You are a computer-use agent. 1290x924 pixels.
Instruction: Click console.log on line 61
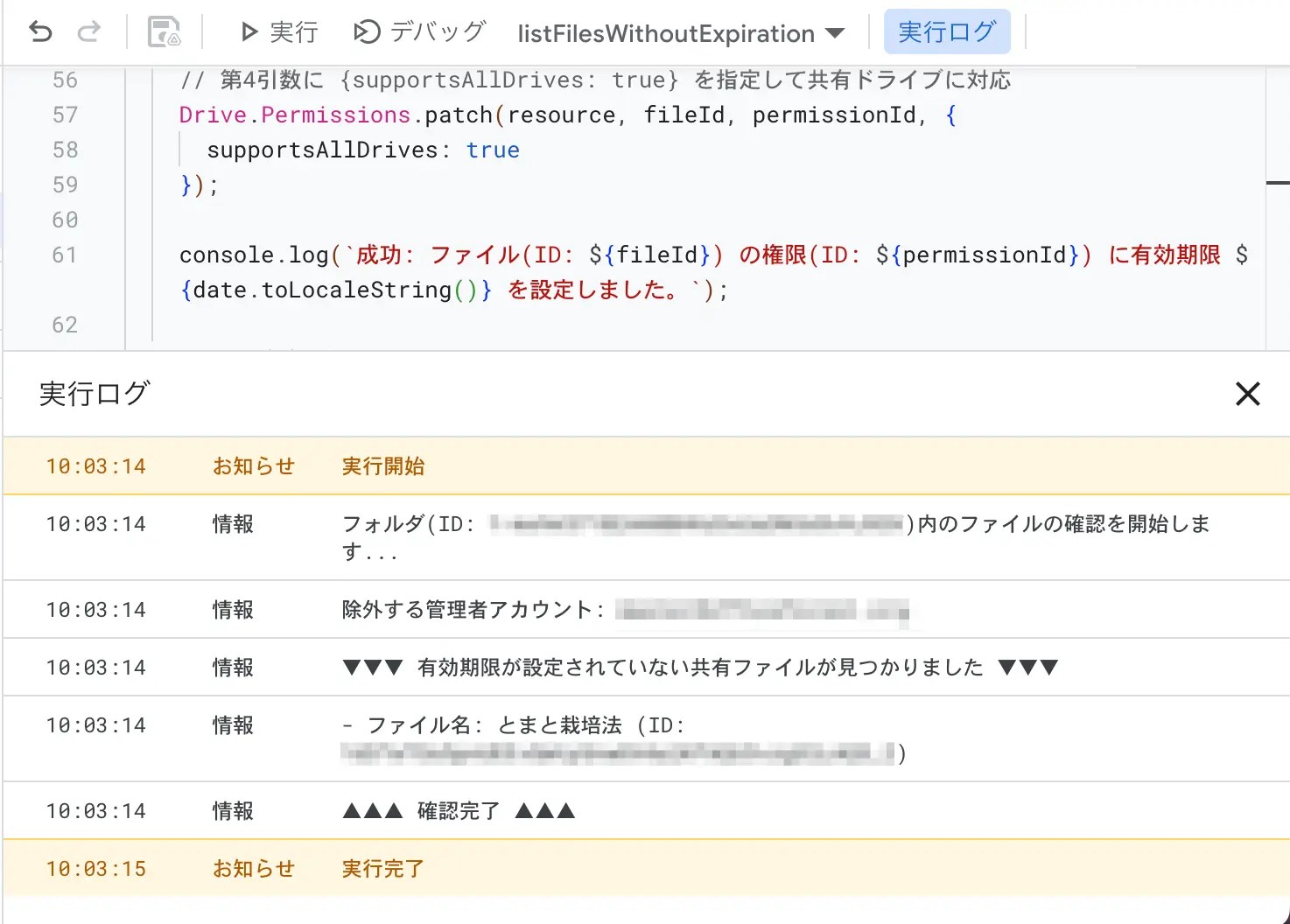click(x=254, y=255)
